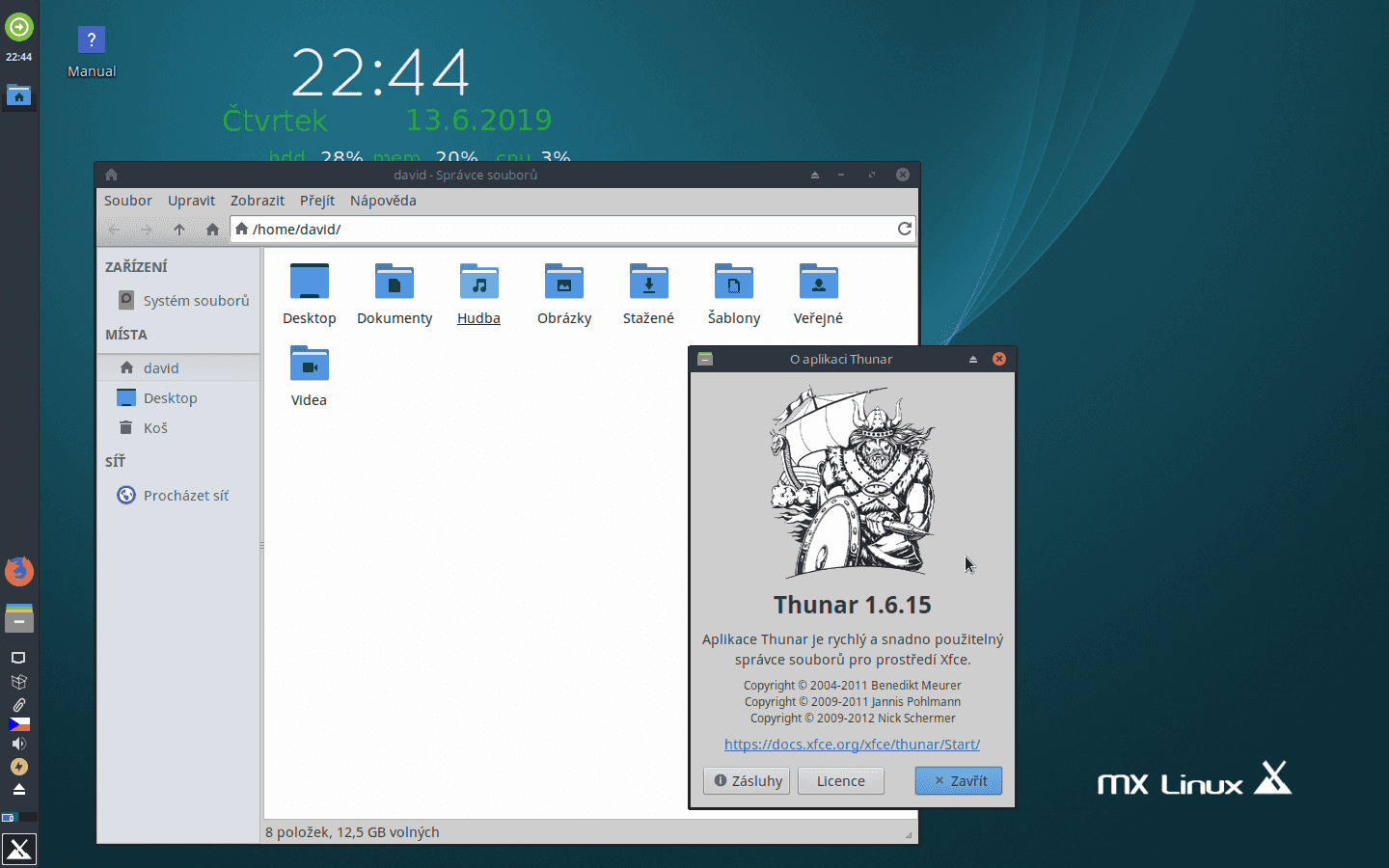
Task: Go up one directory with the arrow icon
Action: [x=178, y=230]
